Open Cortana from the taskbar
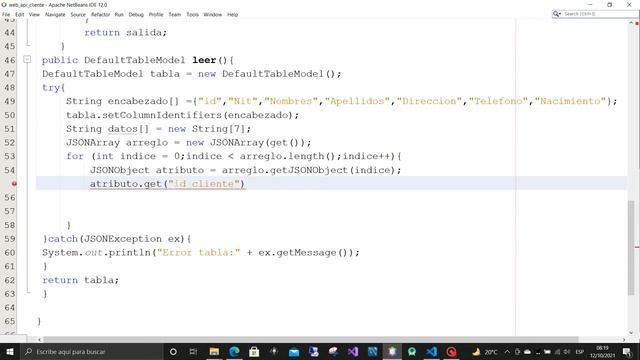 pos(173,351)
